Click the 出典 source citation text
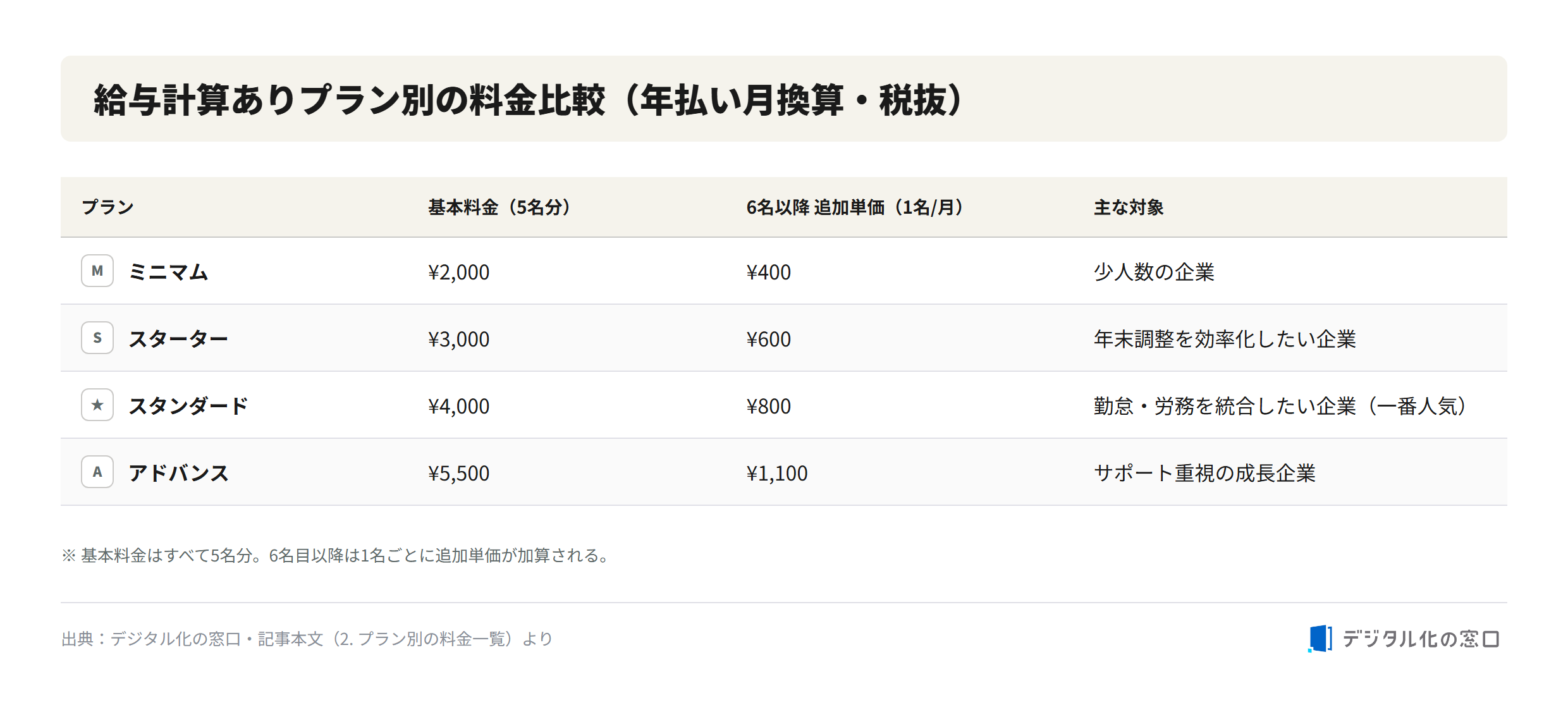The image size is (1568, 712). pyautogui.click(x=307, y=639)
